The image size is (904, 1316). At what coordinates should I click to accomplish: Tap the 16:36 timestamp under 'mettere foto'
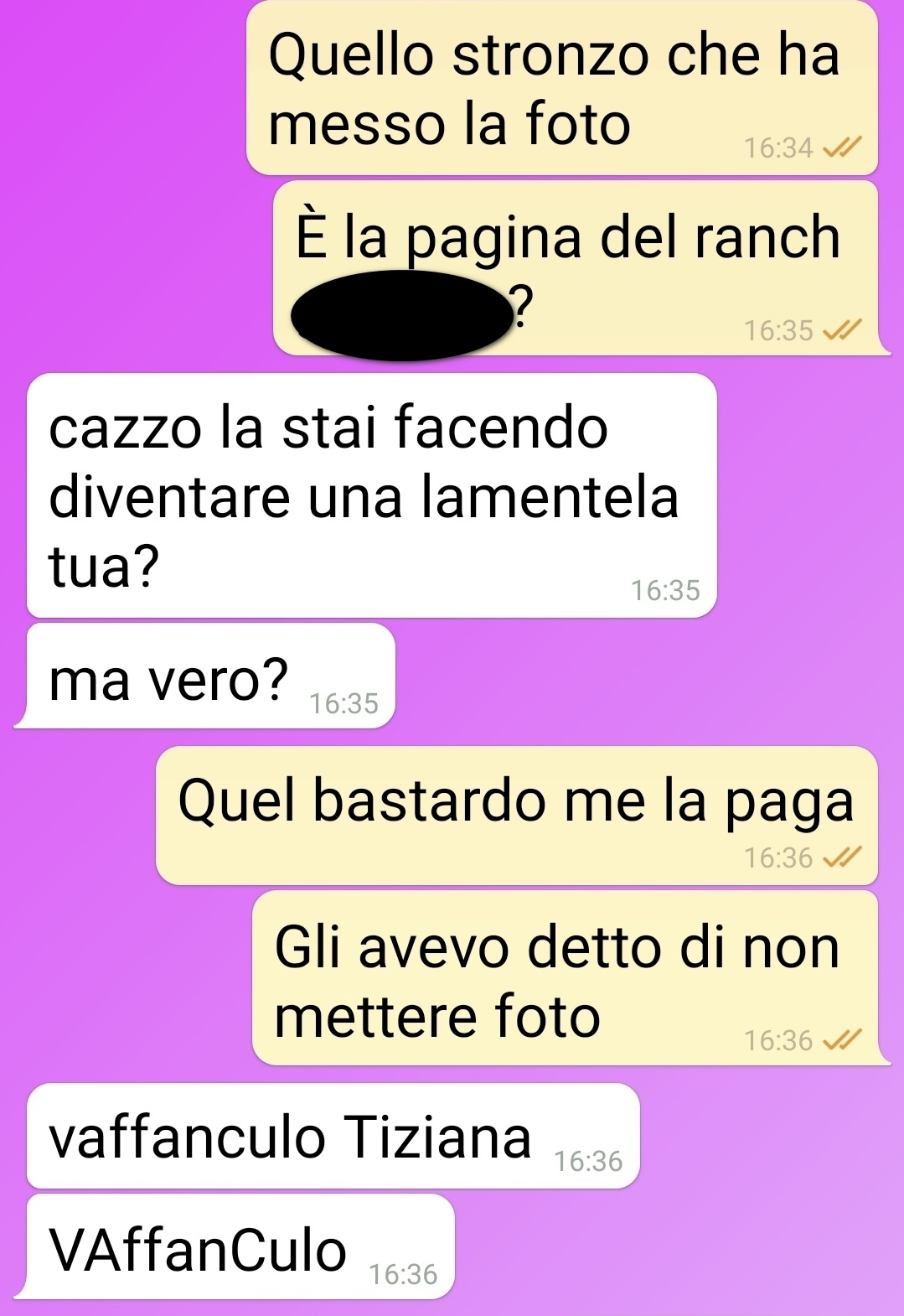tap(778, 1041)
